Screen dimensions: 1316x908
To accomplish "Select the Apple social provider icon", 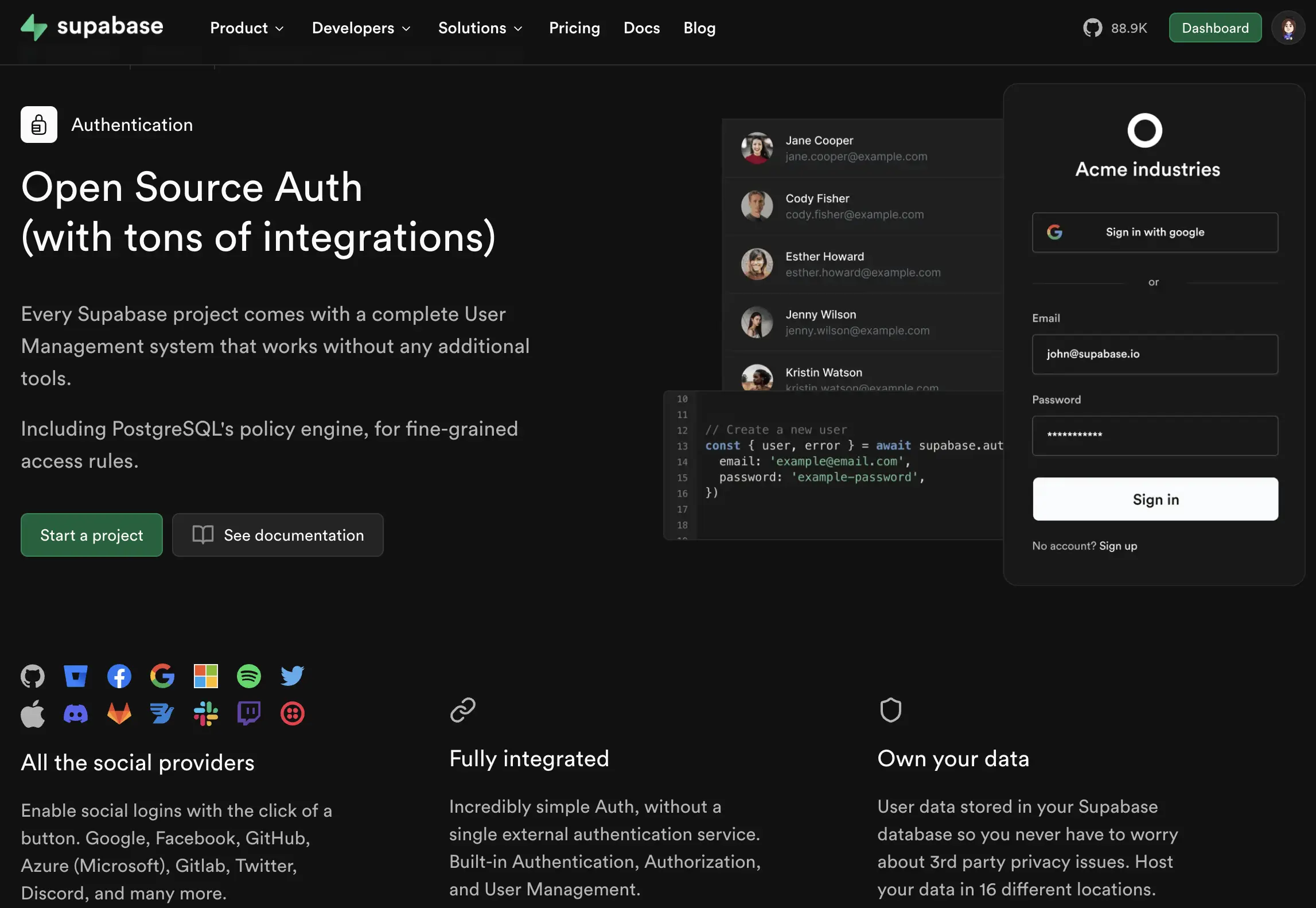I will [x=33, y=713].
